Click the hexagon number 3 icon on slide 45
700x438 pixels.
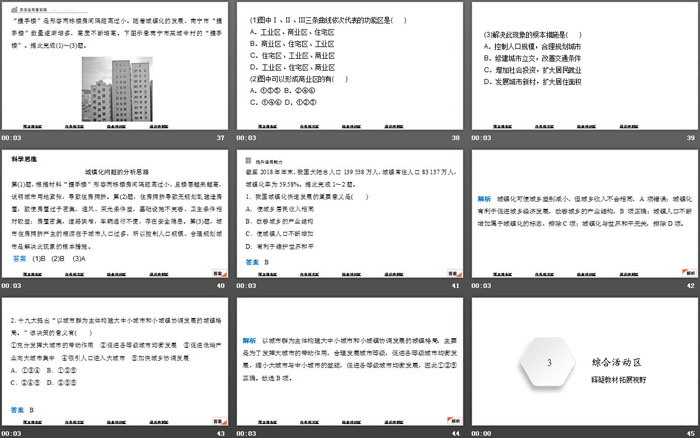click(x=549, y=364)
